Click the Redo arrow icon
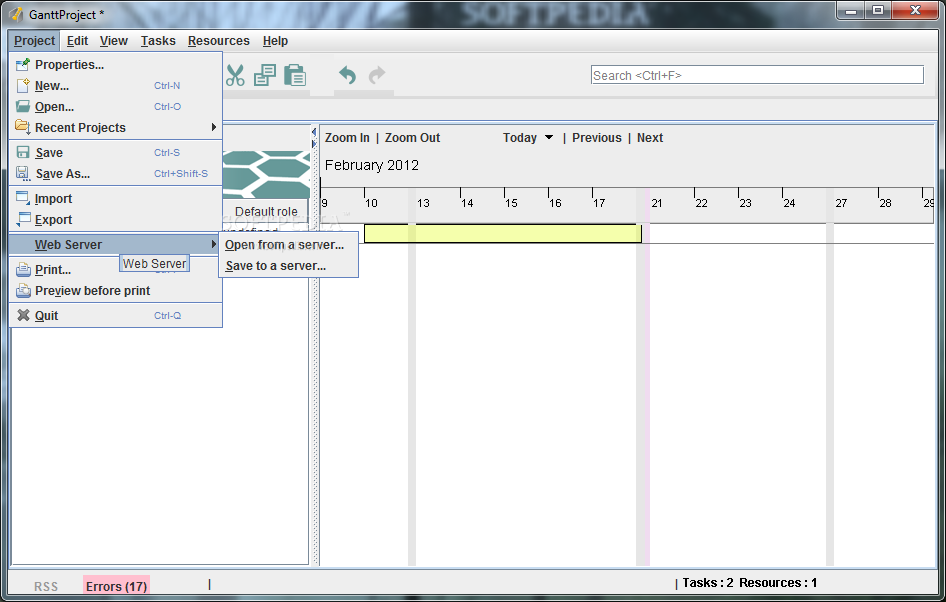The height and width of the screenshot is (602, 946). click(x=377, y=75)
